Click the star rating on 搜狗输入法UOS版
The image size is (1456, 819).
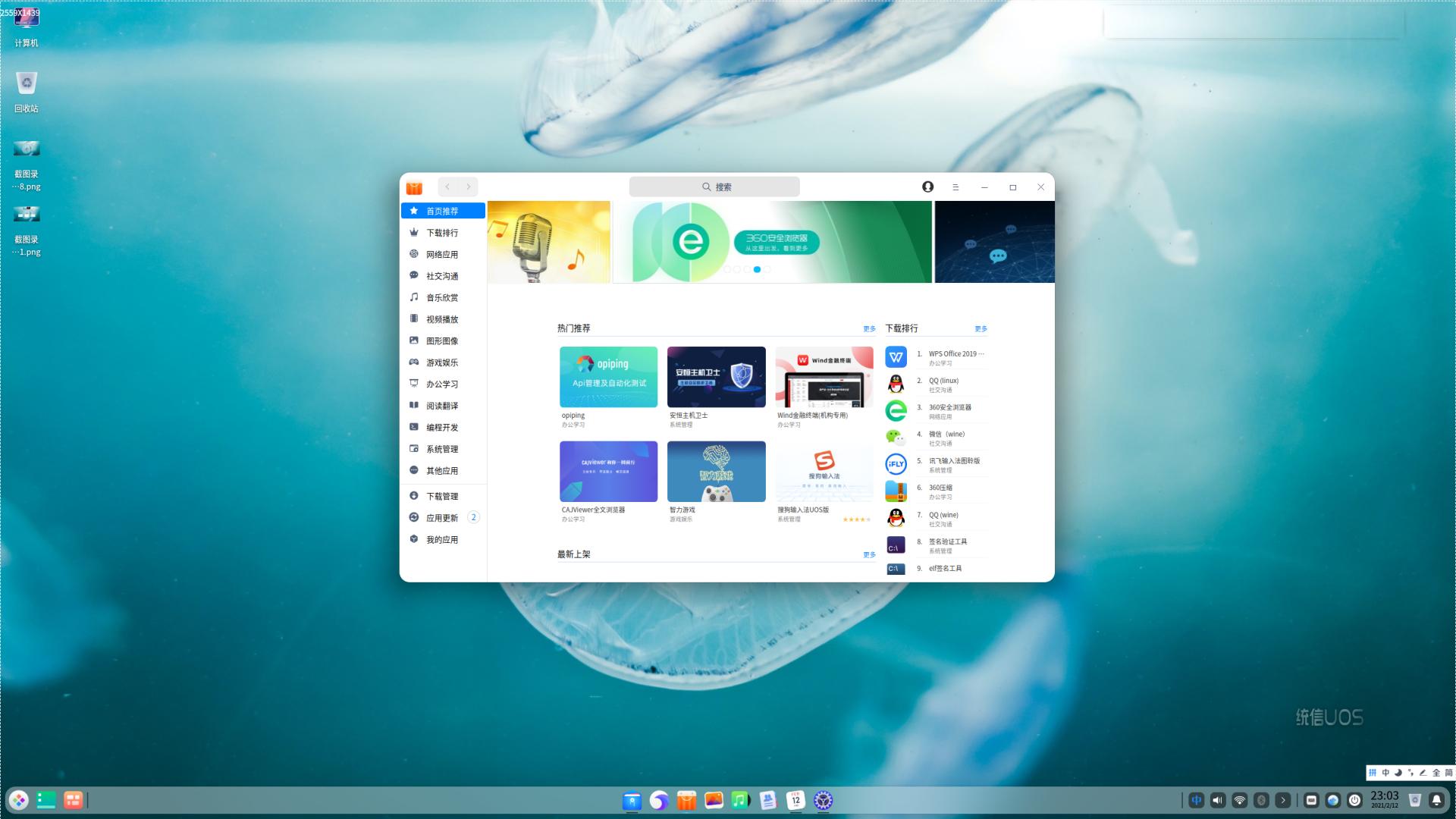coord(856,519)
